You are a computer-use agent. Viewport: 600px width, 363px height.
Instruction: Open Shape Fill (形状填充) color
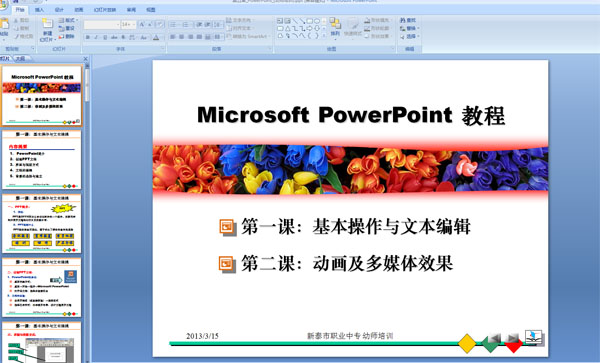point(377,20)
